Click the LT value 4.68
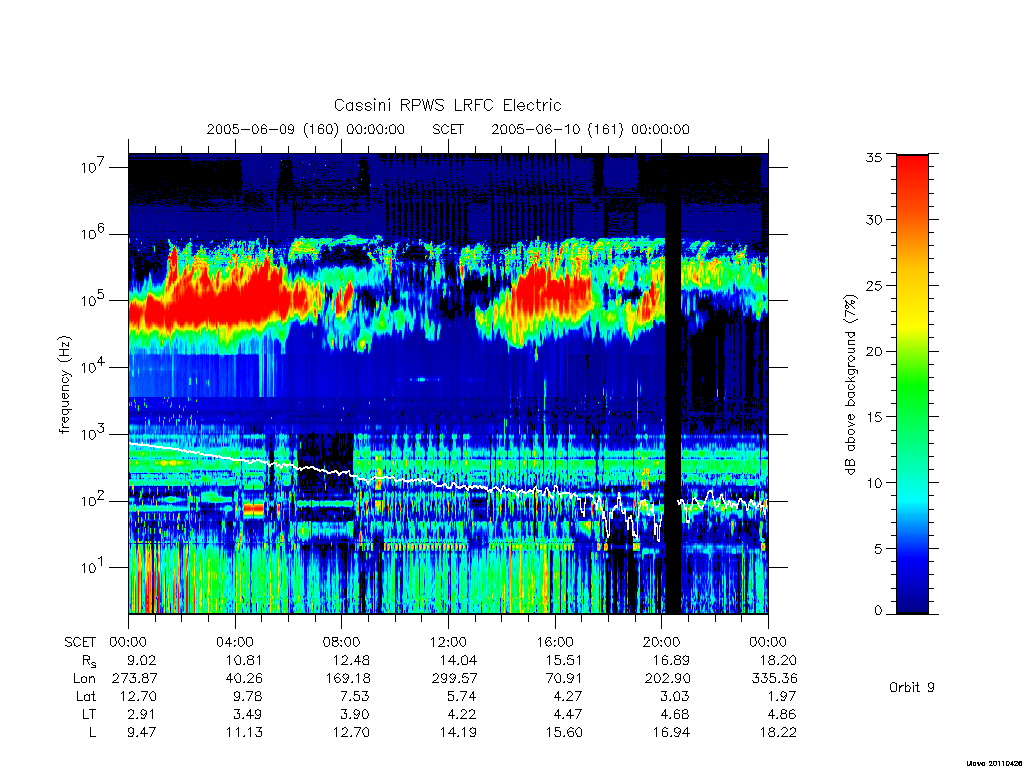The height and width of the screenshot is (768, 1024). [675, 714]
